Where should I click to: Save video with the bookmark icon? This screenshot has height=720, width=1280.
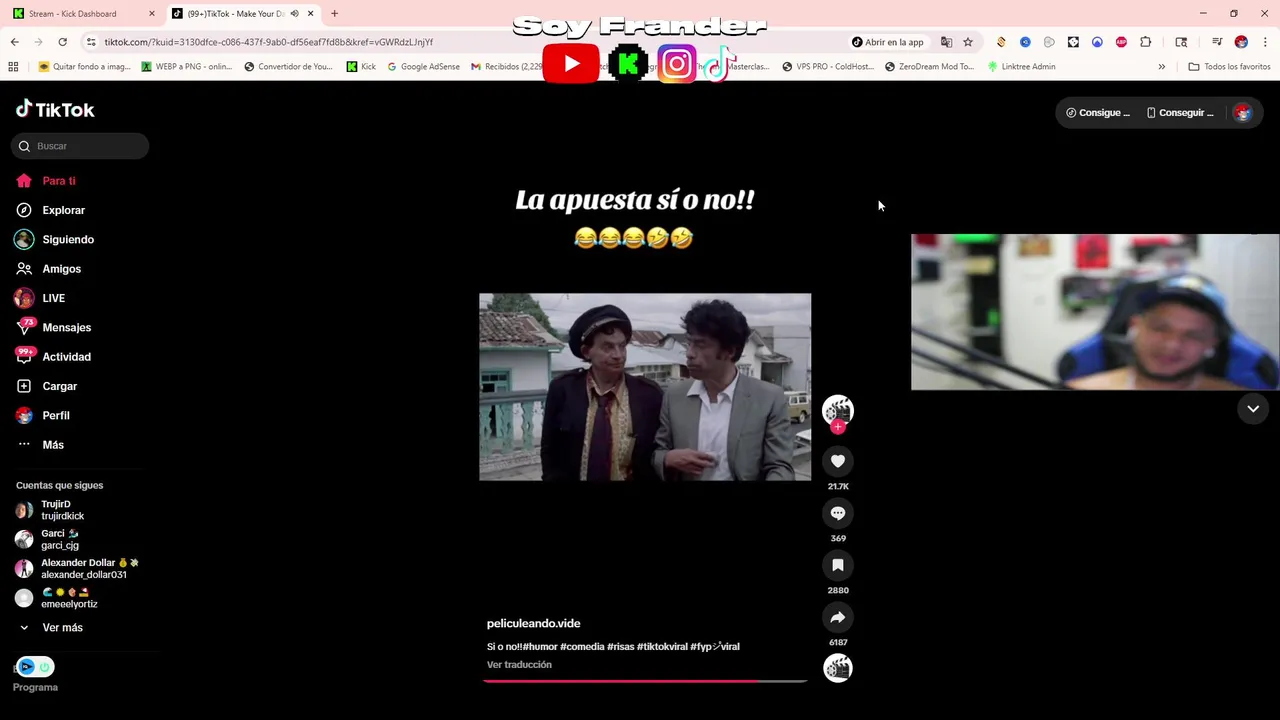[838, 565]
